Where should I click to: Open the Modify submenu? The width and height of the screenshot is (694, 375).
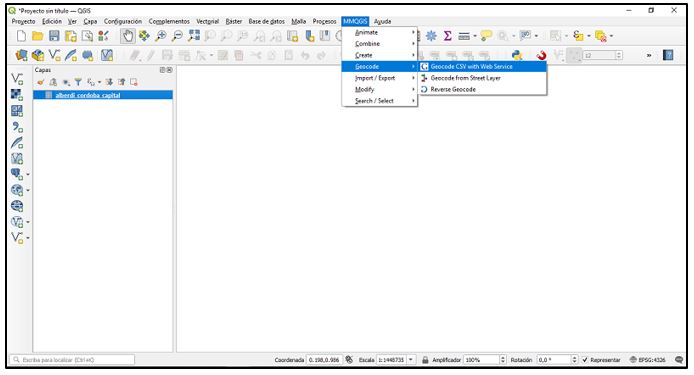[x=380, y=89]
